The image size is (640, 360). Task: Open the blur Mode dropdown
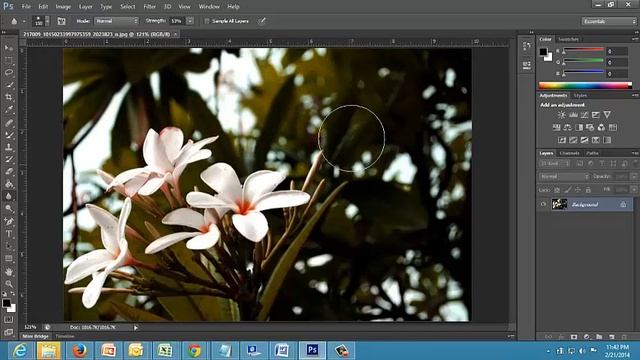117,21
